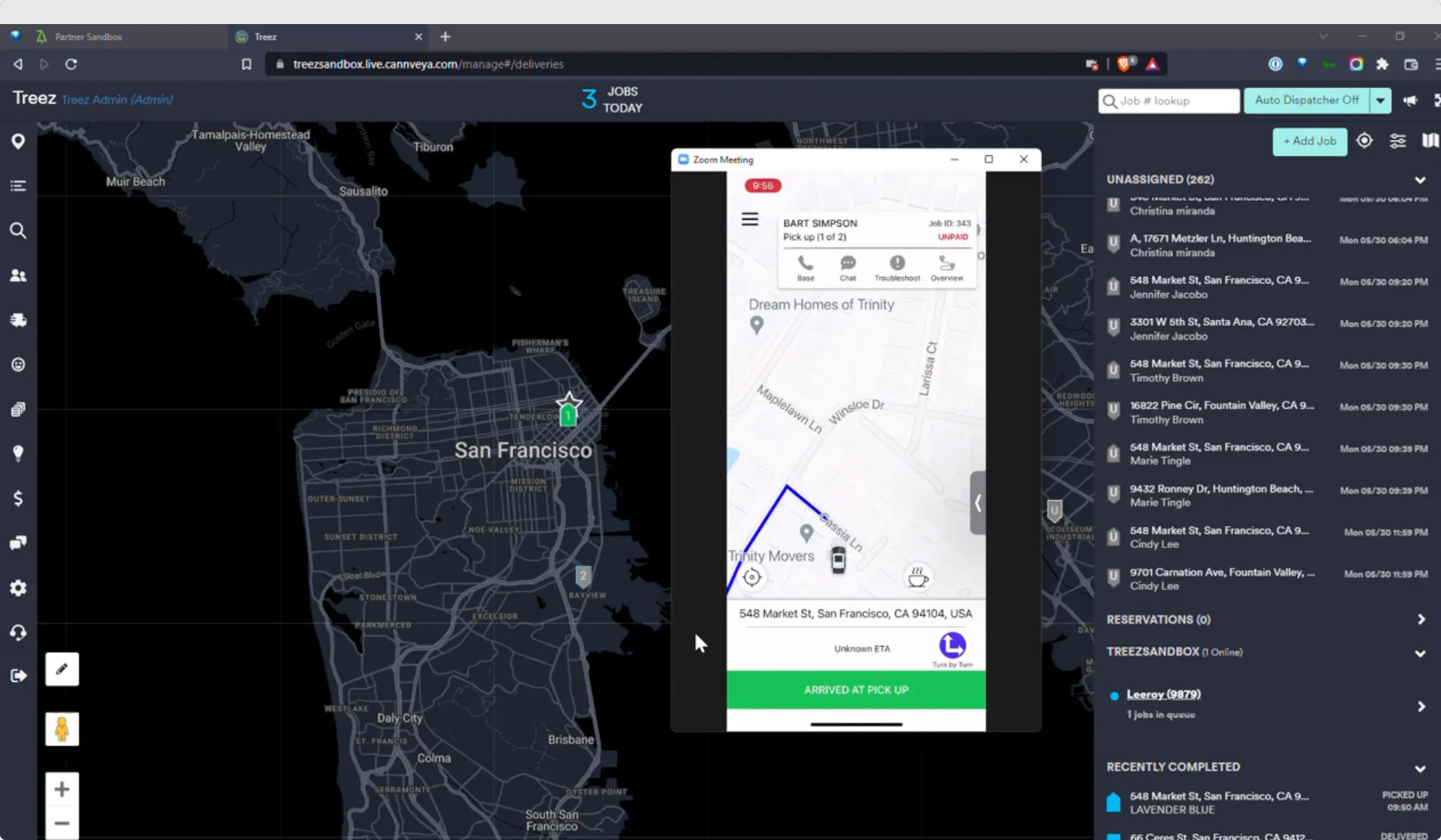Click the delivery truck icon in the left sidebar

[x=18, y=320]
